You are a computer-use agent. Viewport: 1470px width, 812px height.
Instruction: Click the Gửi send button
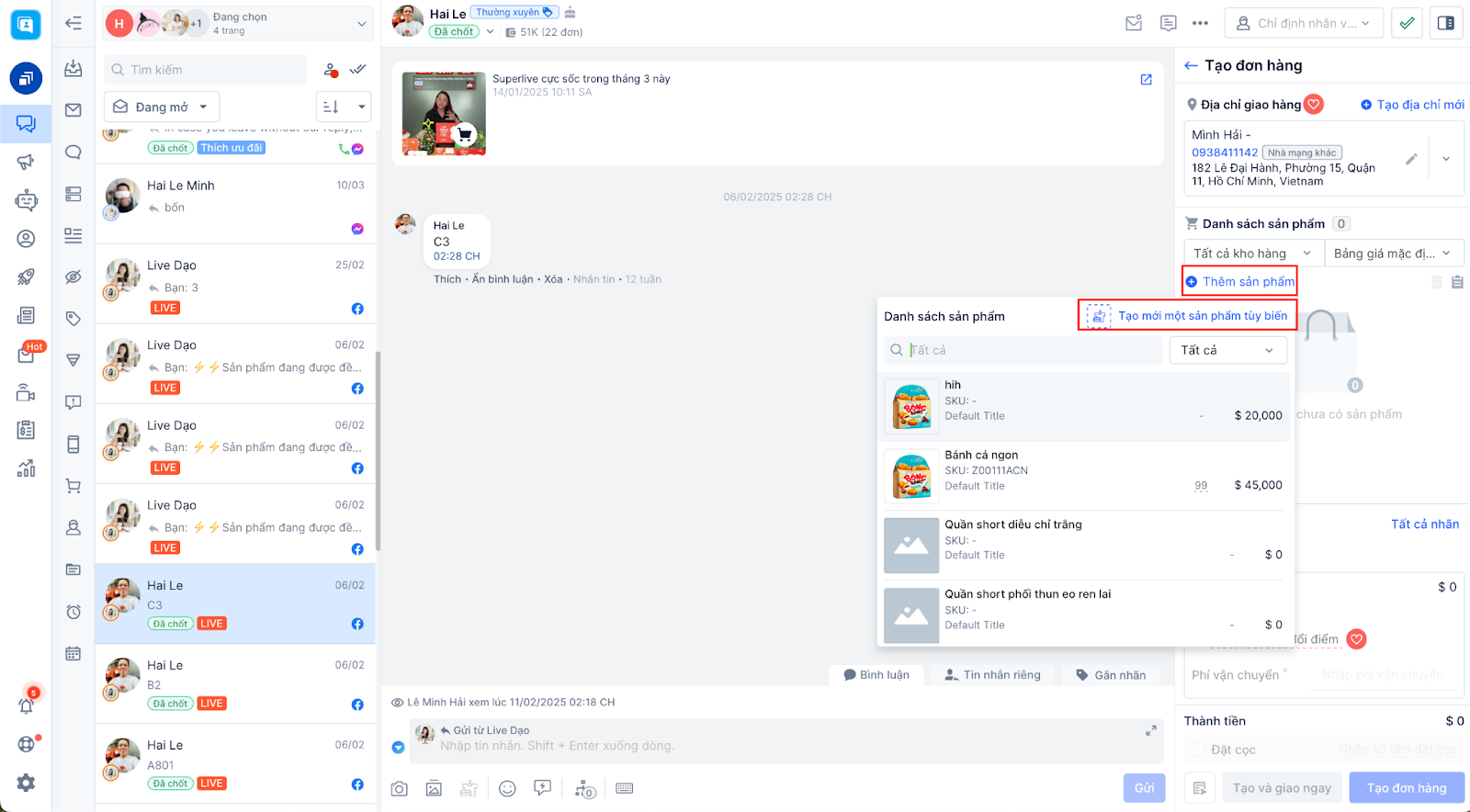click(x=1144, y=788)
